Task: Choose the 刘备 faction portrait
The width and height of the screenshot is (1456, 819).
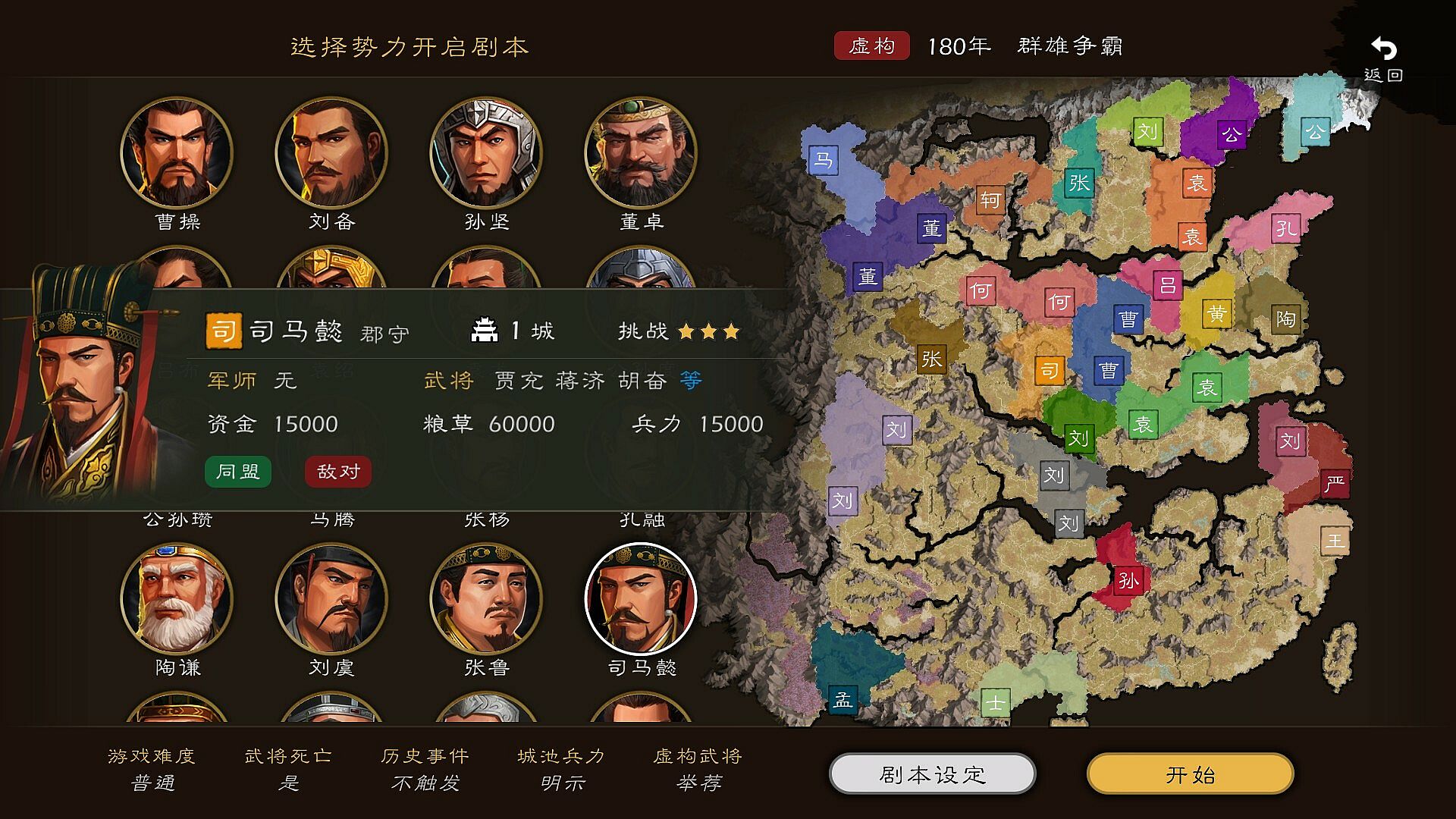Action: click(331, 152)
